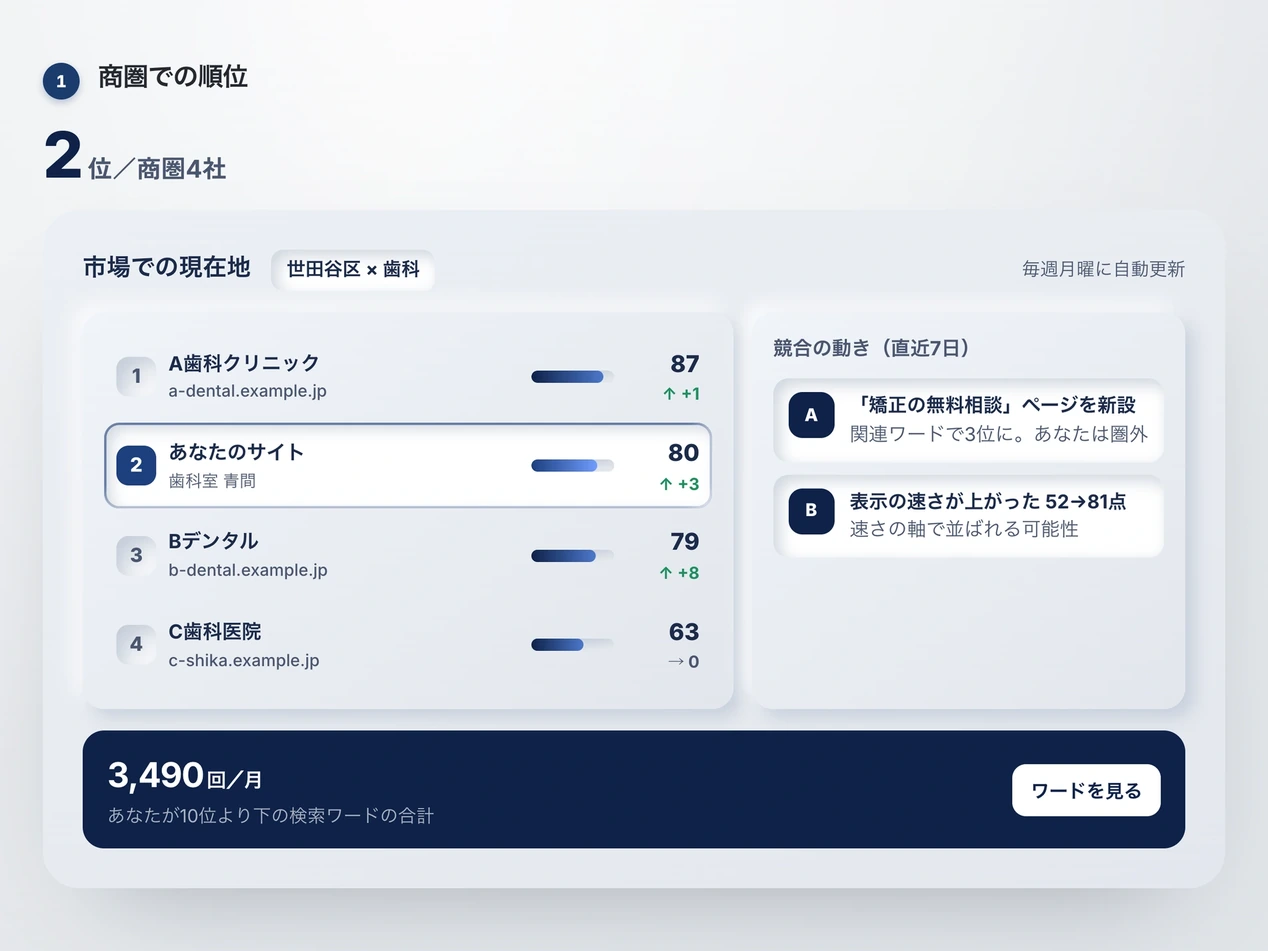Click rank badge 4 for C歯科医院

[x=136, y=645]
